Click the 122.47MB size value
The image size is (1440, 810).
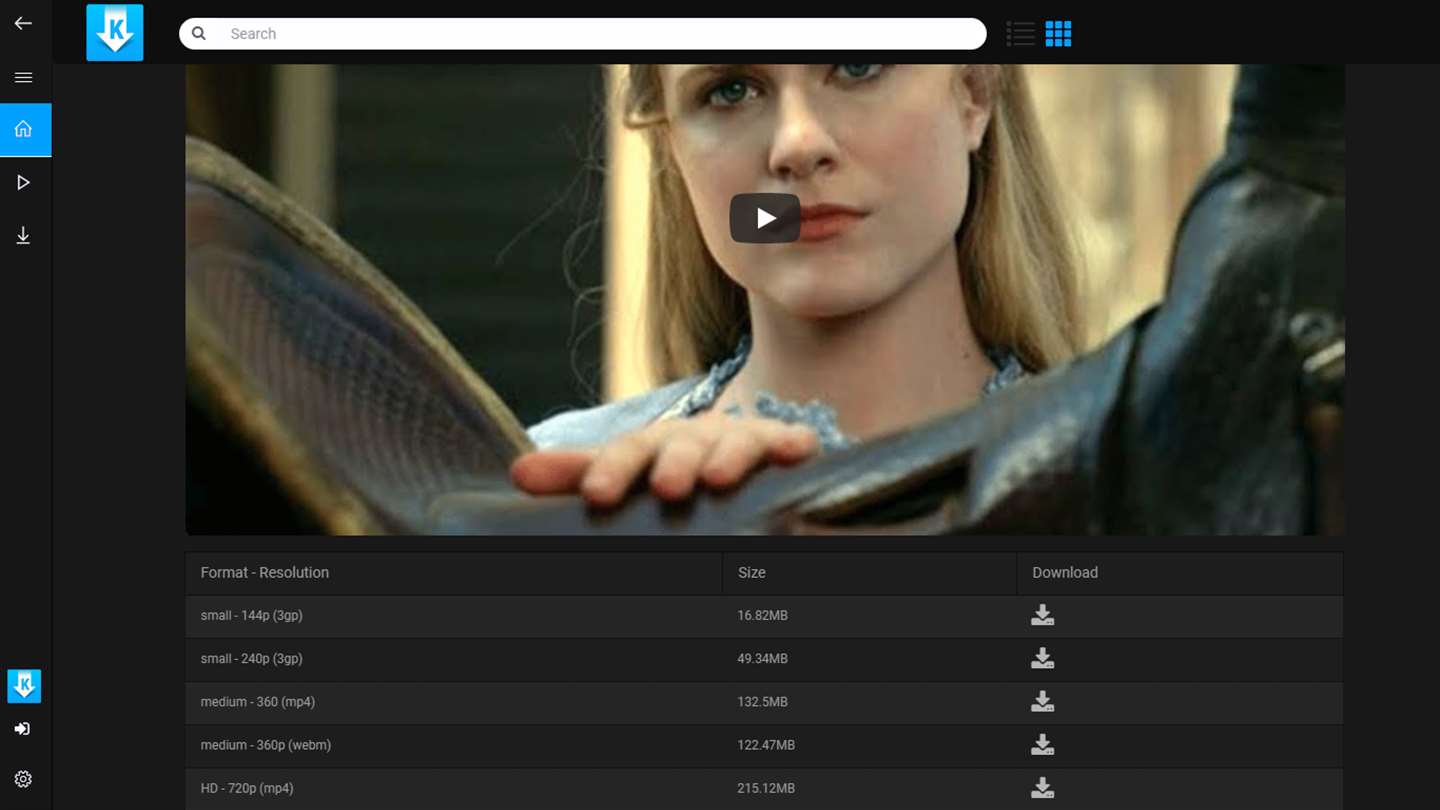click(x=766, y=745)
